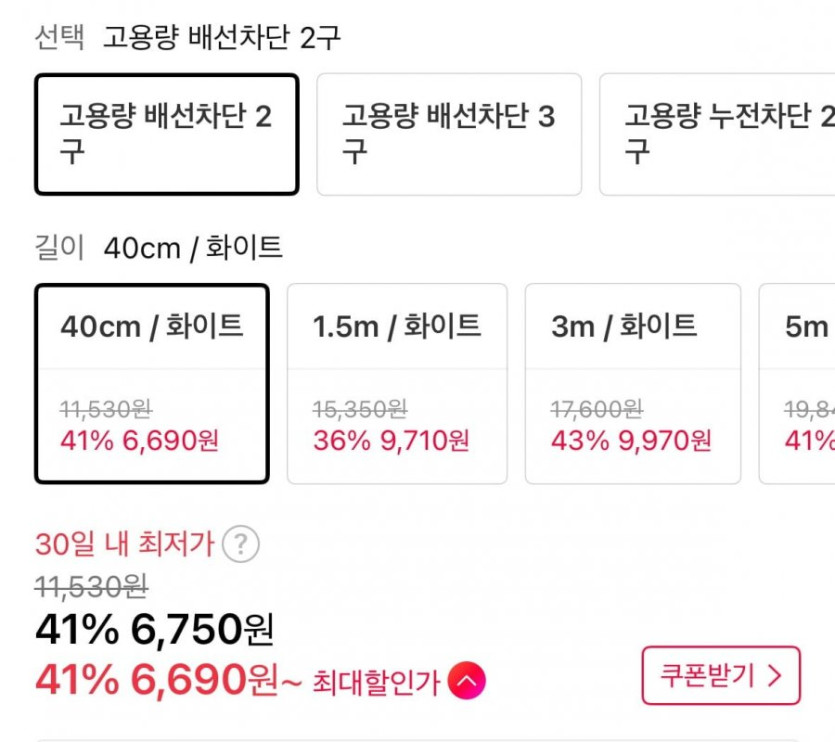Tap the 길이 section header label

click(x=59, y=248)
